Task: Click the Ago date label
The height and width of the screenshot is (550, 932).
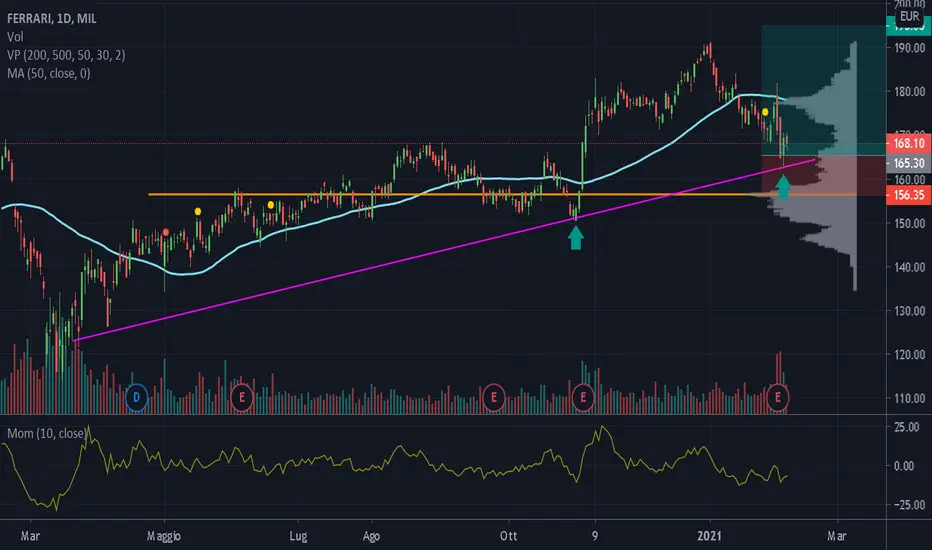Action: point(371,536)
